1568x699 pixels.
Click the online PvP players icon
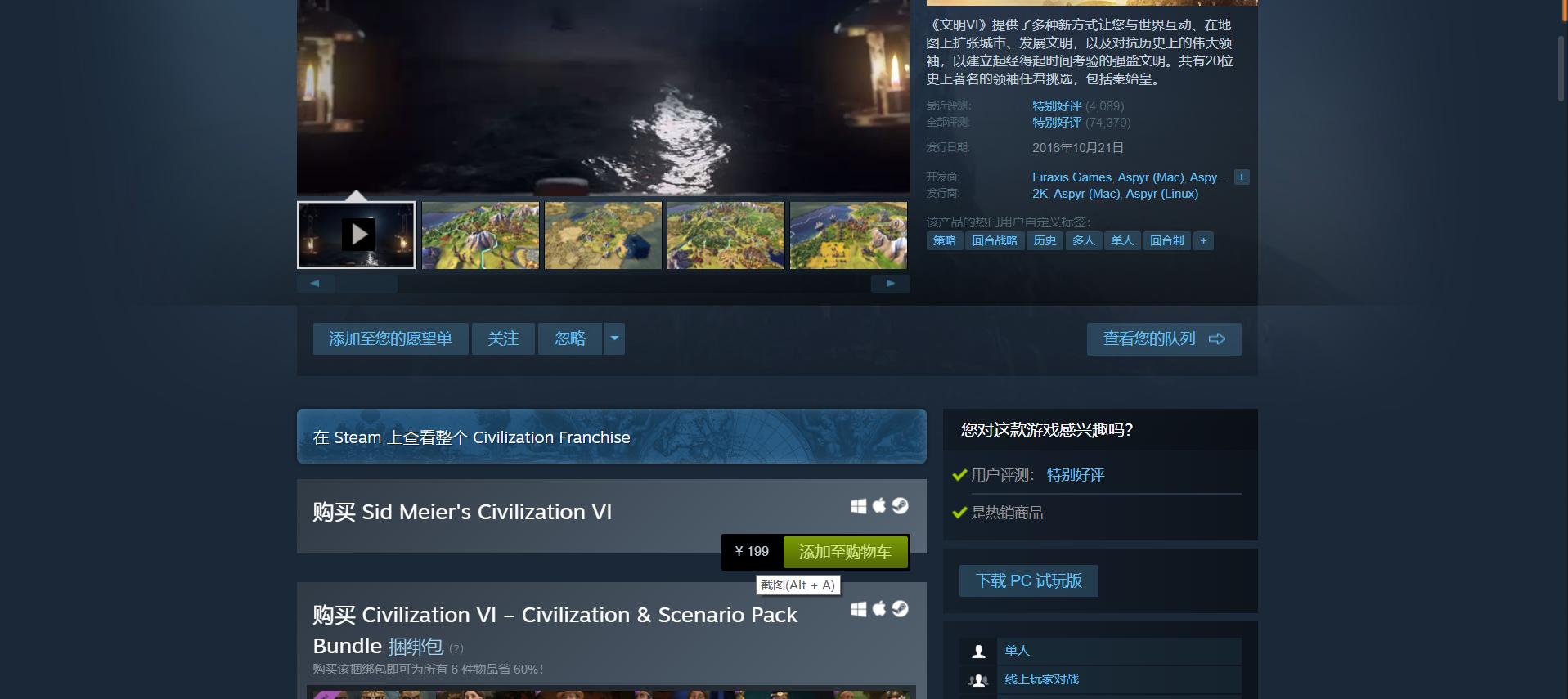click(x=978, y=679)
